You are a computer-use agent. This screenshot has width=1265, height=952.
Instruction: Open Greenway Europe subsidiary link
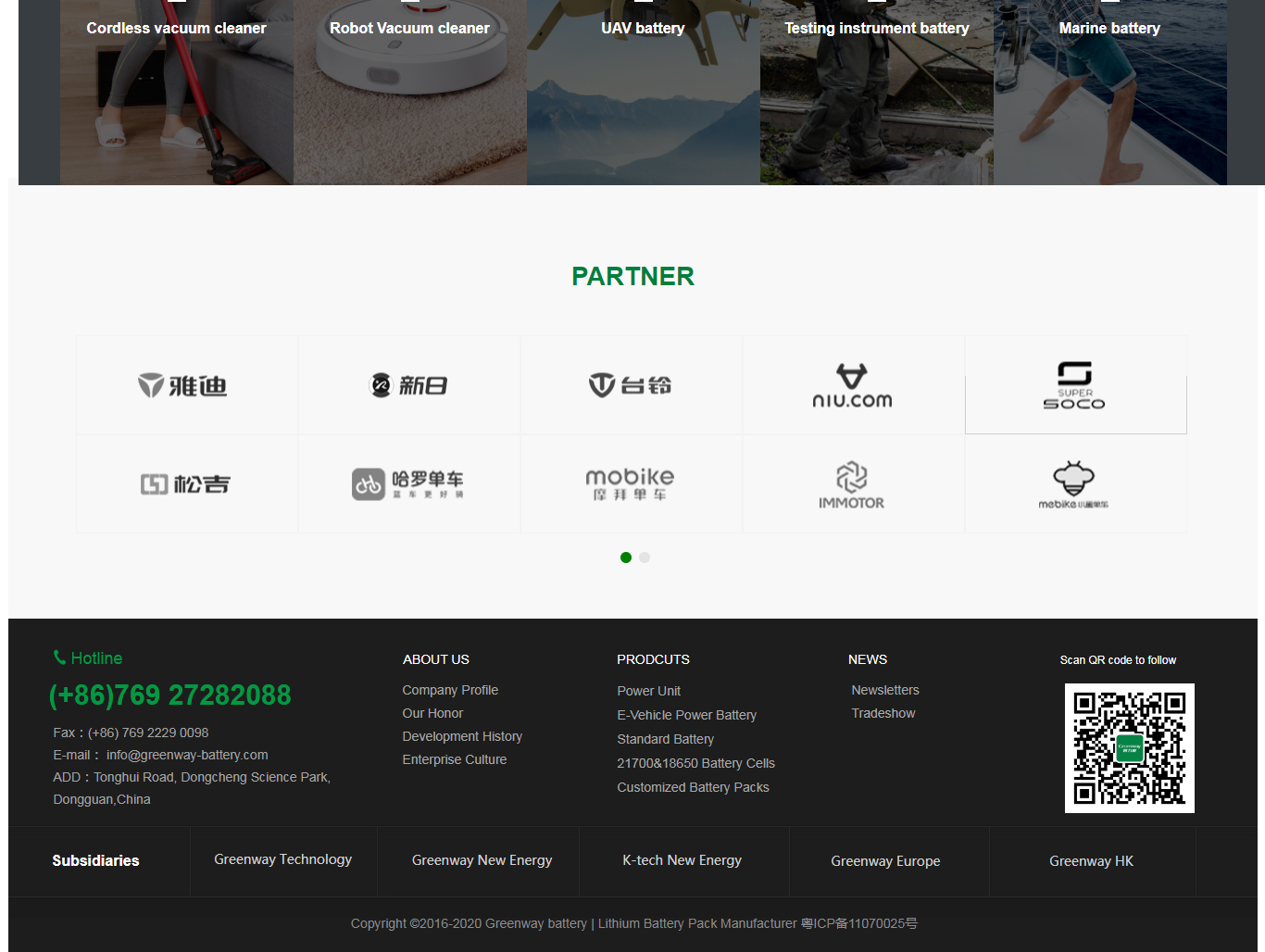tap(885, 861)
